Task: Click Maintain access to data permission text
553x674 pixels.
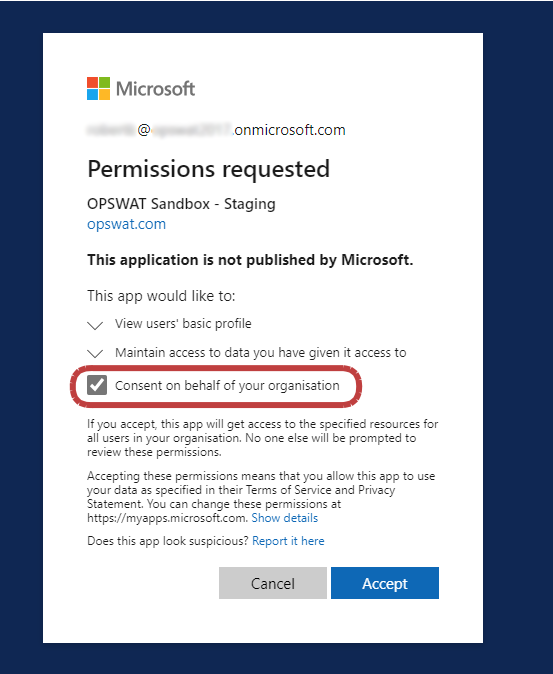Action: pos(261,352)
